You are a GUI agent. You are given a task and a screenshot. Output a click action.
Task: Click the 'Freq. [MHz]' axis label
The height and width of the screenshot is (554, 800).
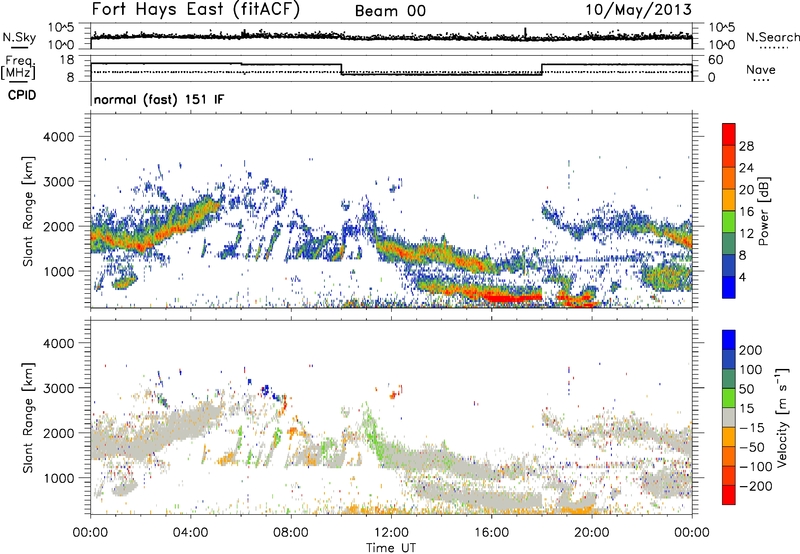pos(18,68)
